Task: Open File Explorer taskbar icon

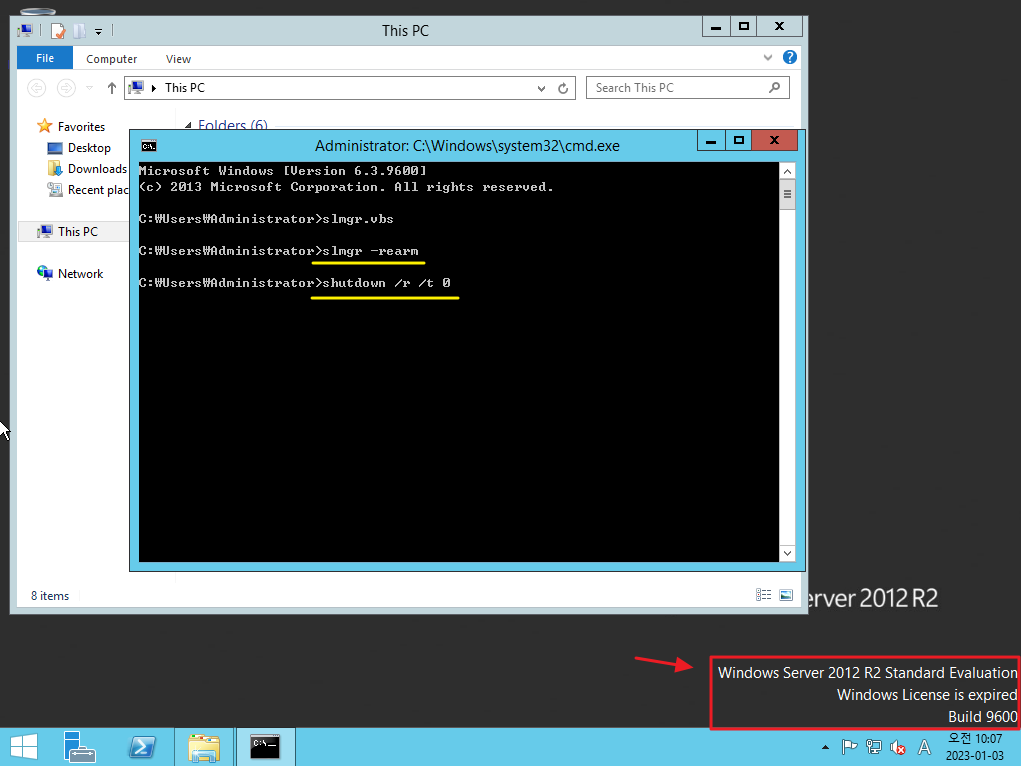Action: point(204,747)
